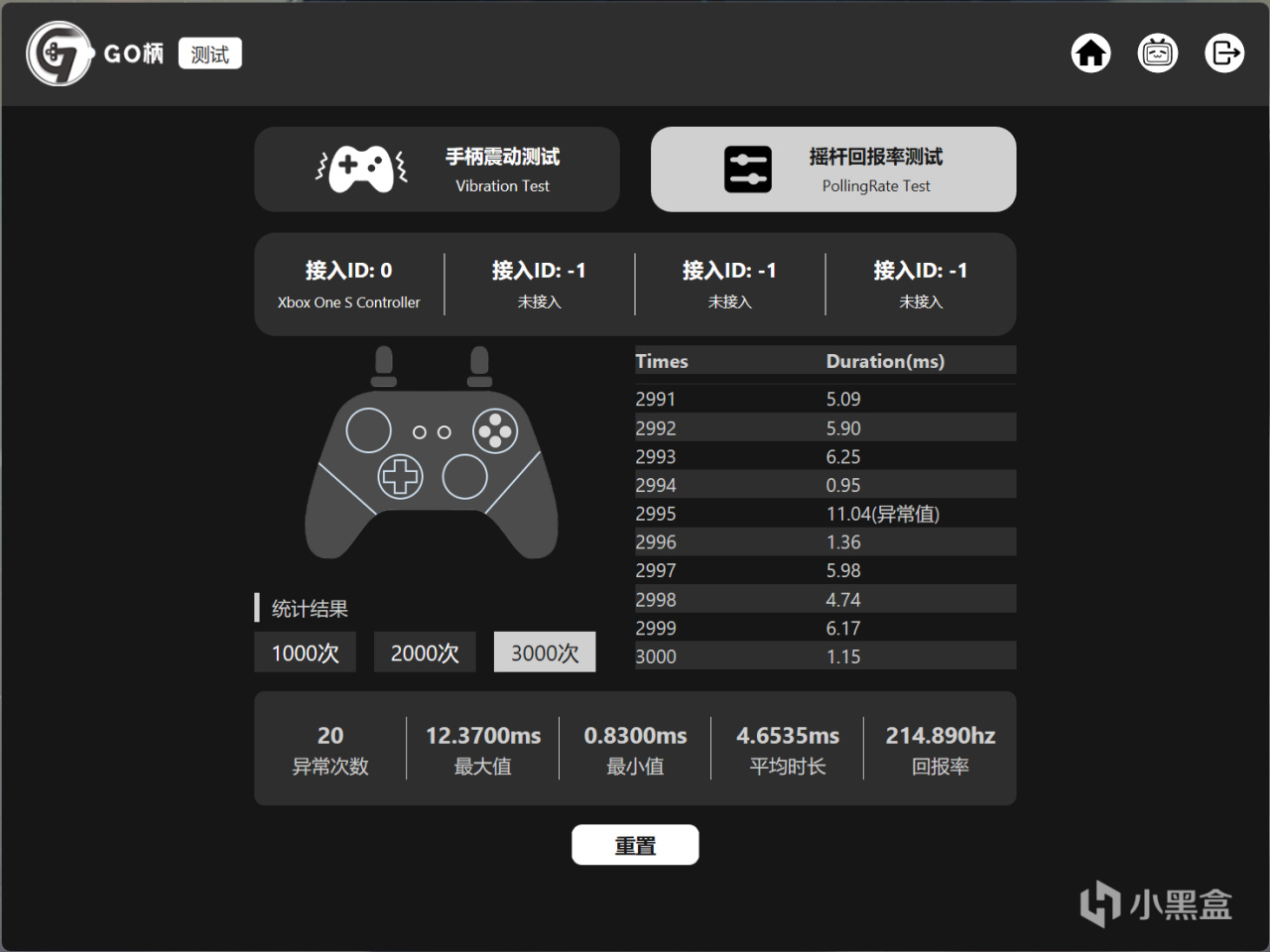The image size is (1270, 952).
Task: Select row 3000 in the results table
Action: [x=825, y=656]
